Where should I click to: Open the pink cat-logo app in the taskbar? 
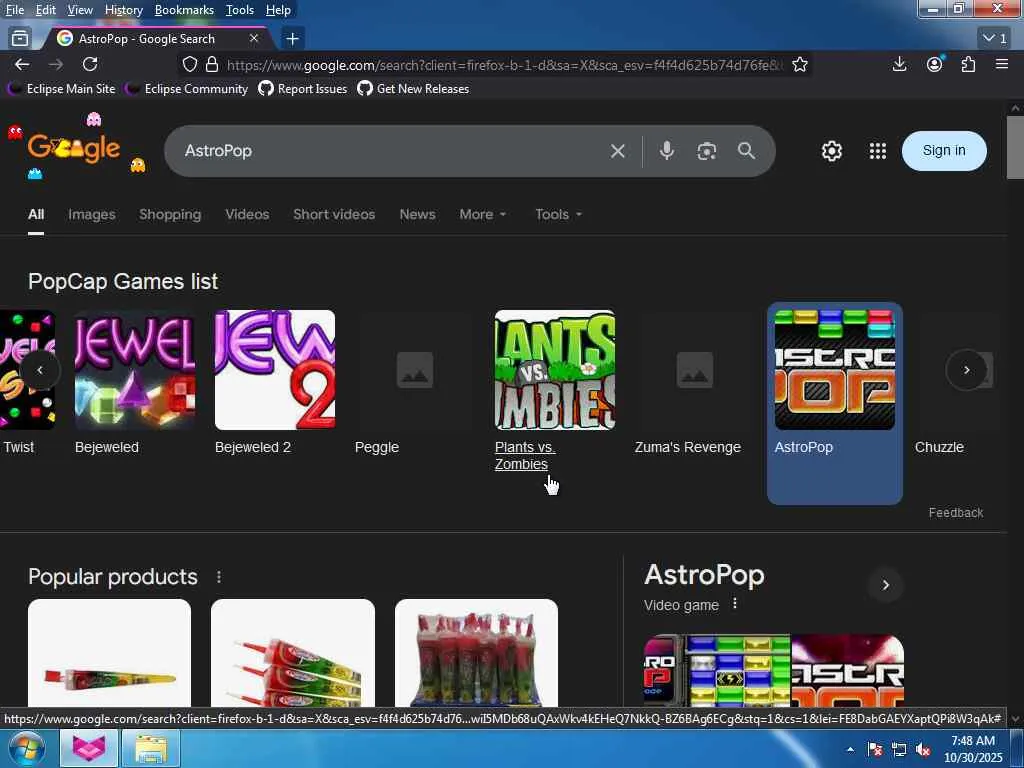89,748
